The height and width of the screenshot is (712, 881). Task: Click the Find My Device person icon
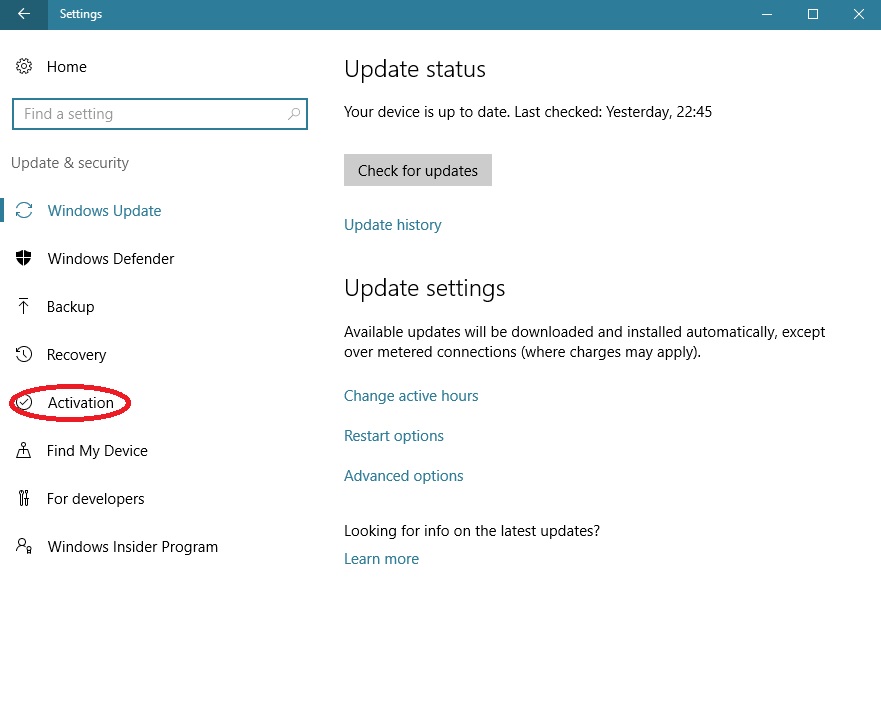pos(24,450)
